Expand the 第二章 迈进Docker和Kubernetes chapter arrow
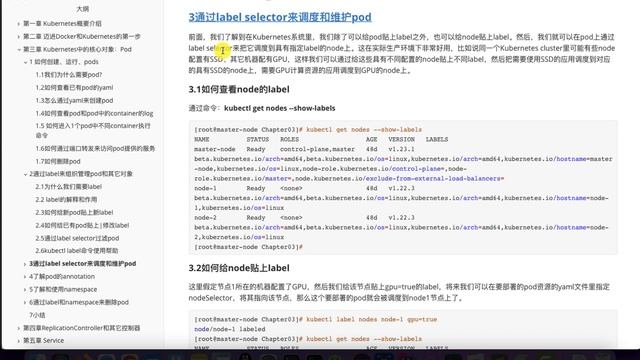 pos(19,37)
